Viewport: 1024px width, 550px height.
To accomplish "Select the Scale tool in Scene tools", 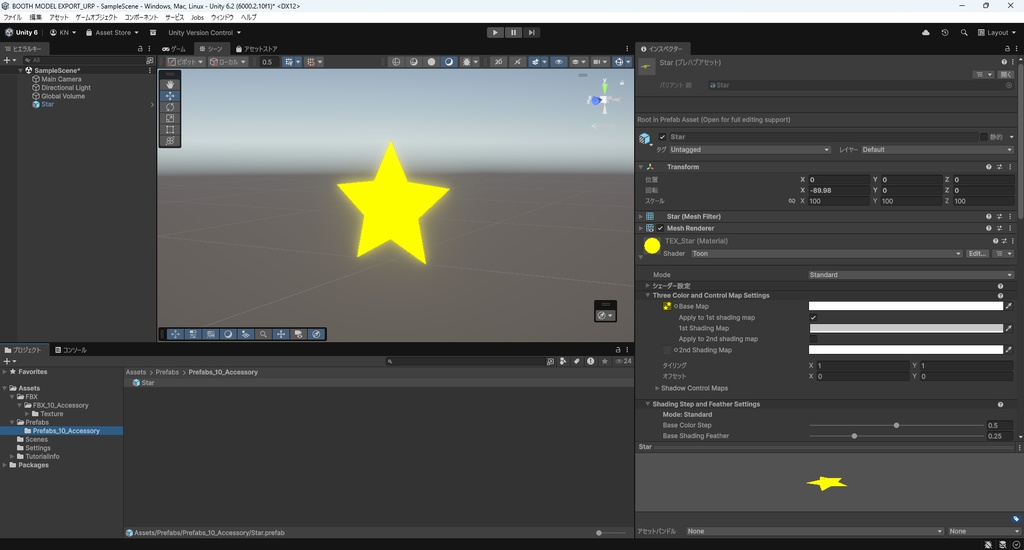I will point(170,118).
